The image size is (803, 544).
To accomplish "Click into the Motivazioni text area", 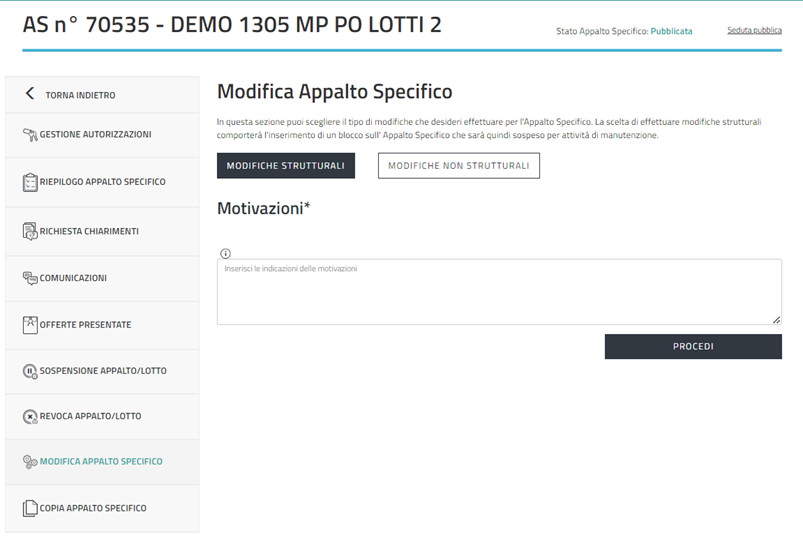I will tap(498, 292).
